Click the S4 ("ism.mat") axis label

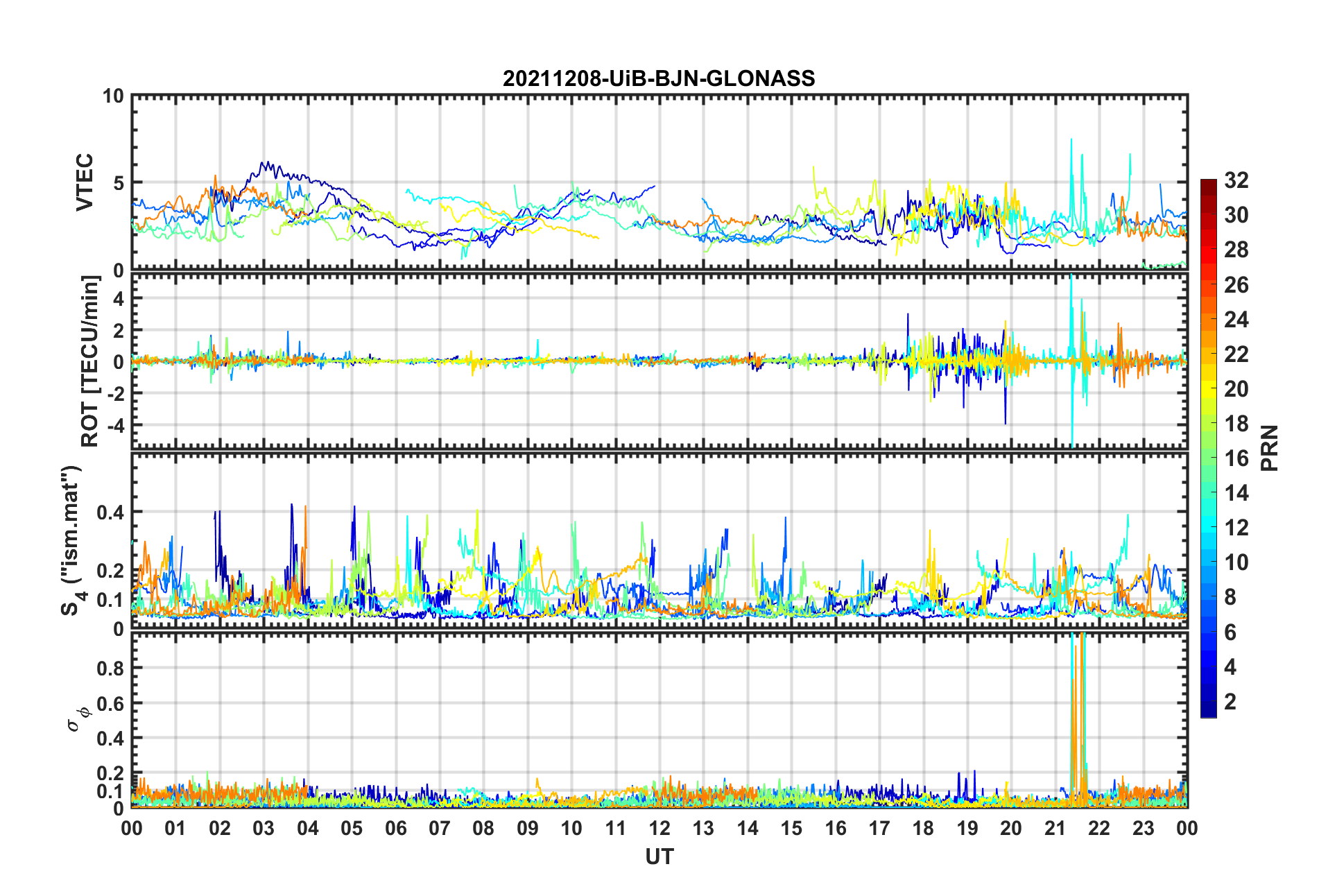[71, 540]
